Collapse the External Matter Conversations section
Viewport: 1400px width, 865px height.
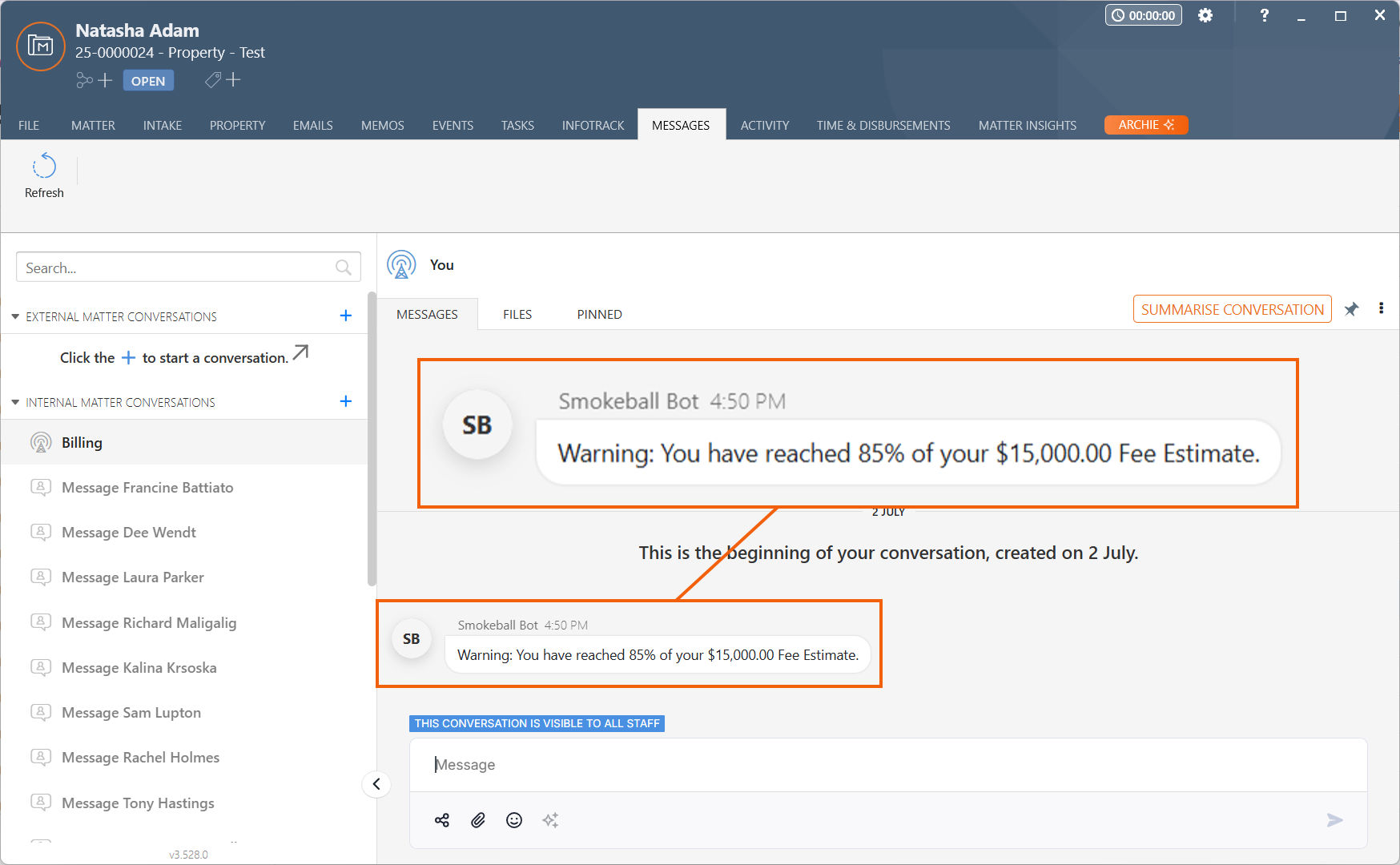pyautogui.click(x=15, y=316)
